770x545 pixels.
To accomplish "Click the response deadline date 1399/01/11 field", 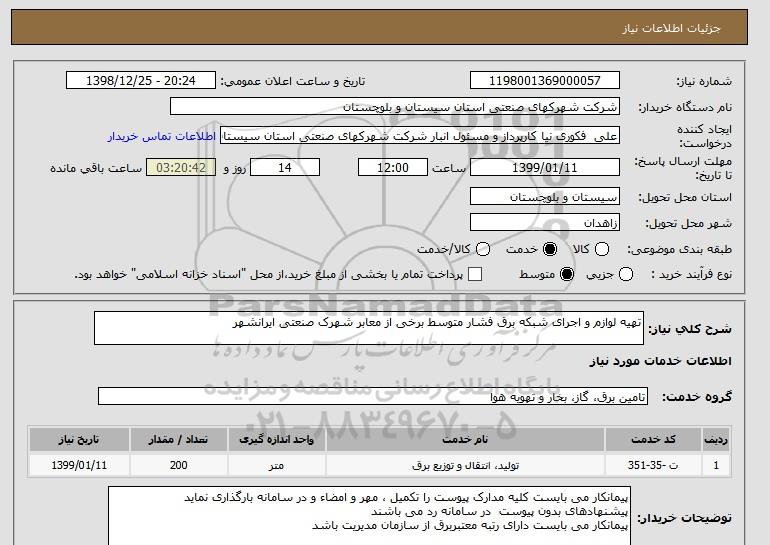I will 545,167.
